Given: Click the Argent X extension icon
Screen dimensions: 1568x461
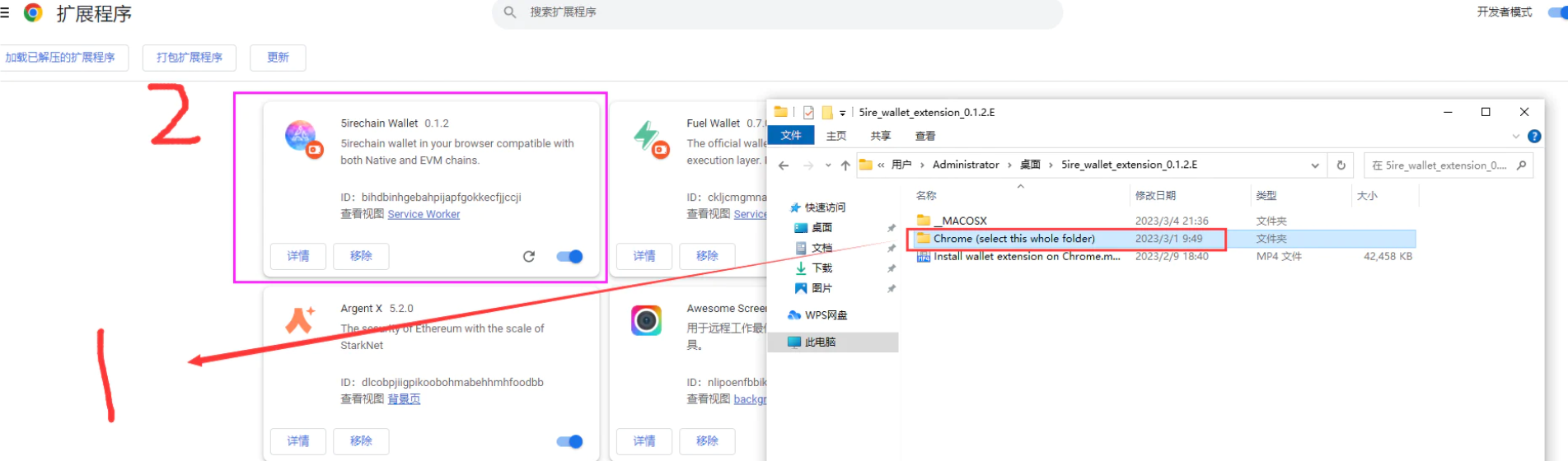Looking at the screenshot, I should (300, 319).
